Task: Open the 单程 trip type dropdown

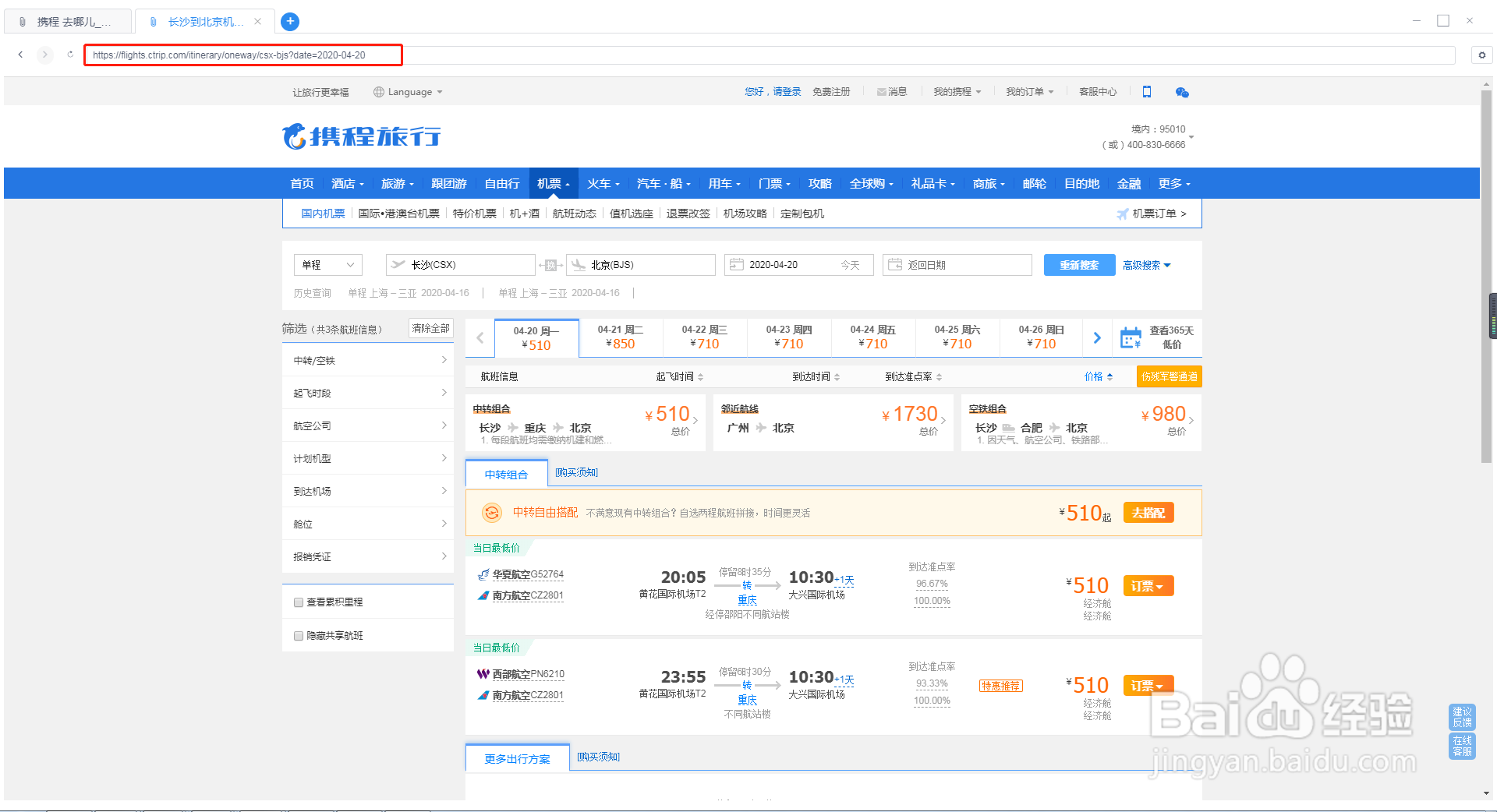Action: pyautogui.click(x=328, y=265)
